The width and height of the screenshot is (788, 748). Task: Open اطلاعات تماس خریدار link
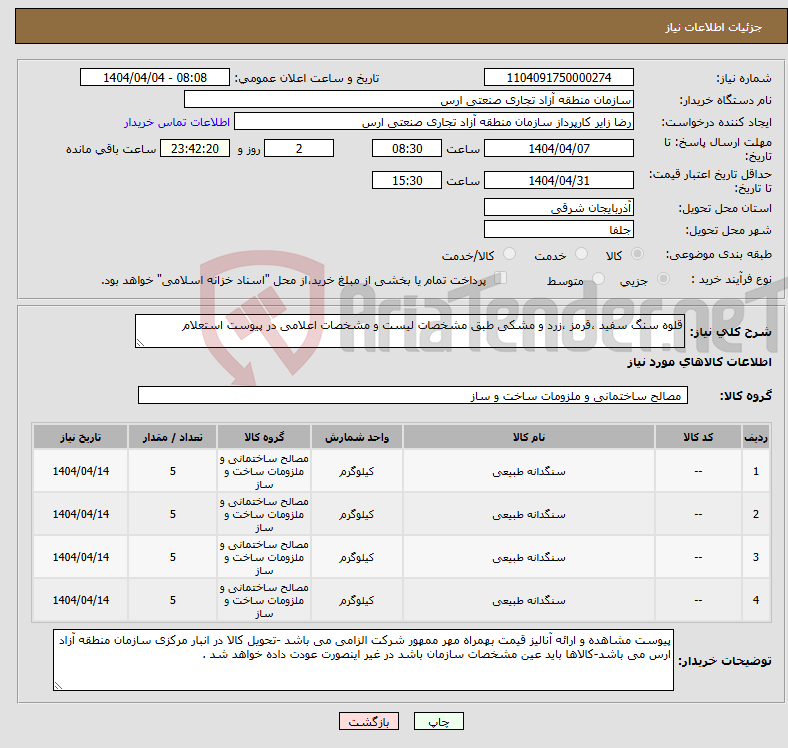pos(177,122)
